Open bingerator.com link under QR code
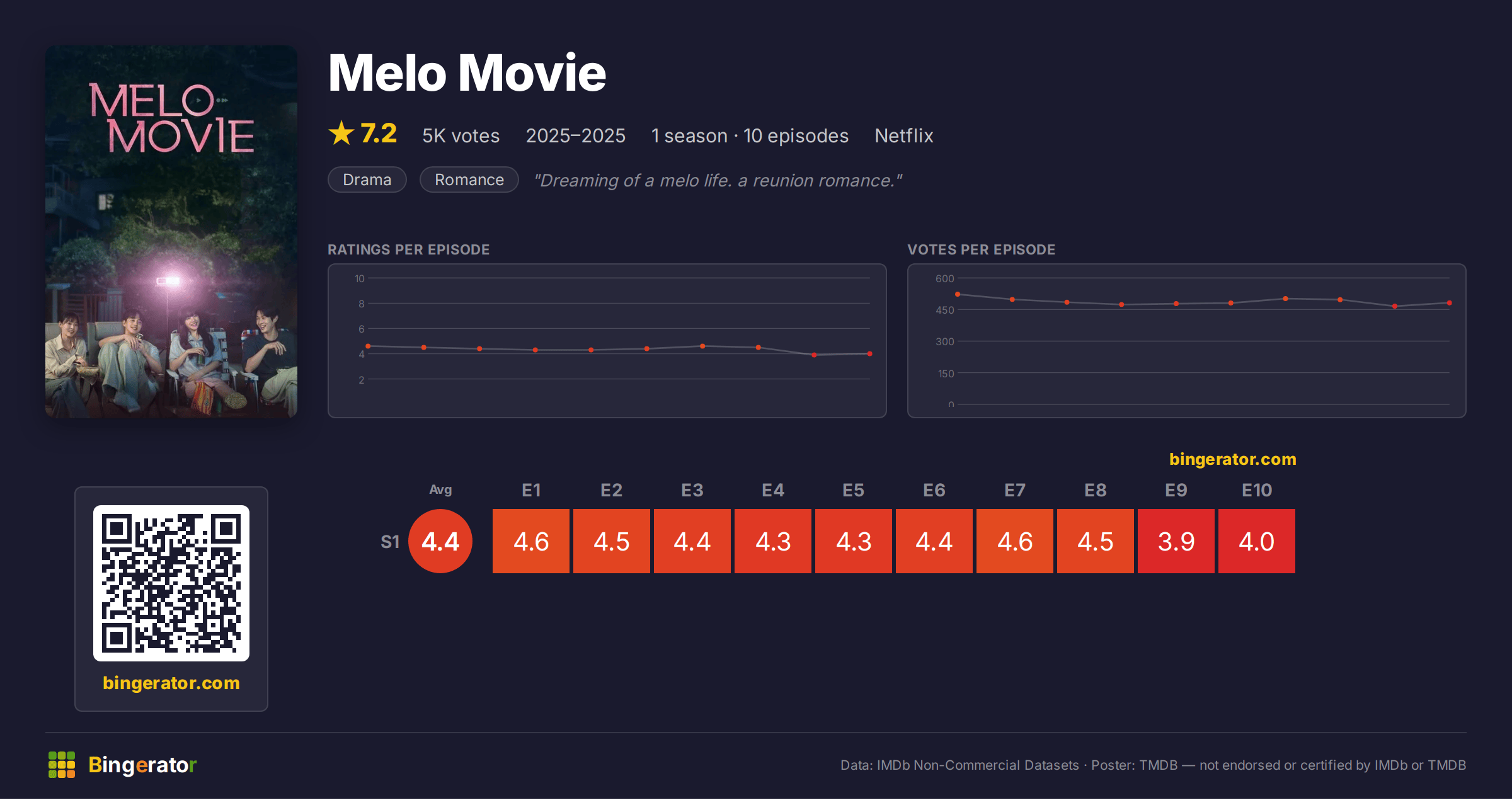Viewport: 1512px width, 800px height. tap(171, 683)
